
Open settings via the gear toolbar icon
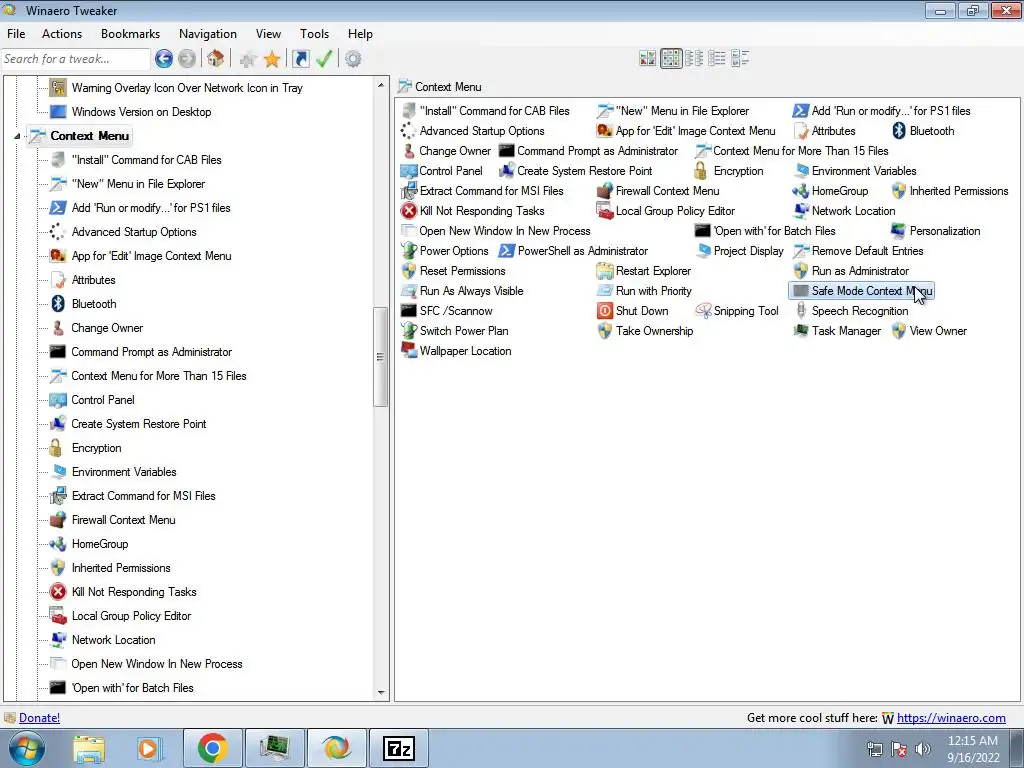[353, 59]
